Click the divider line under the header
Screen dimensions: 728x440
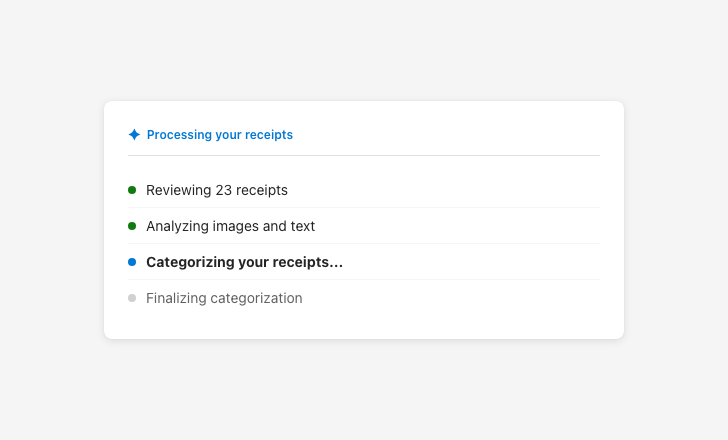coord(364,156)
